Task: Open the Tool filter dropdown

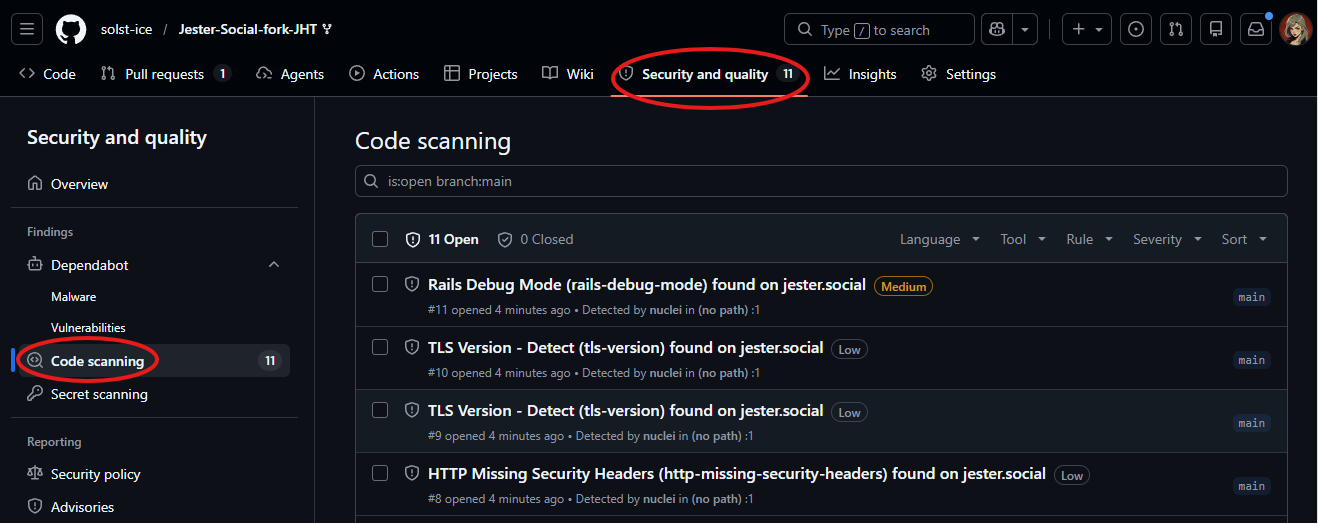Action: pyautogui.click(x=1023, y=239)
